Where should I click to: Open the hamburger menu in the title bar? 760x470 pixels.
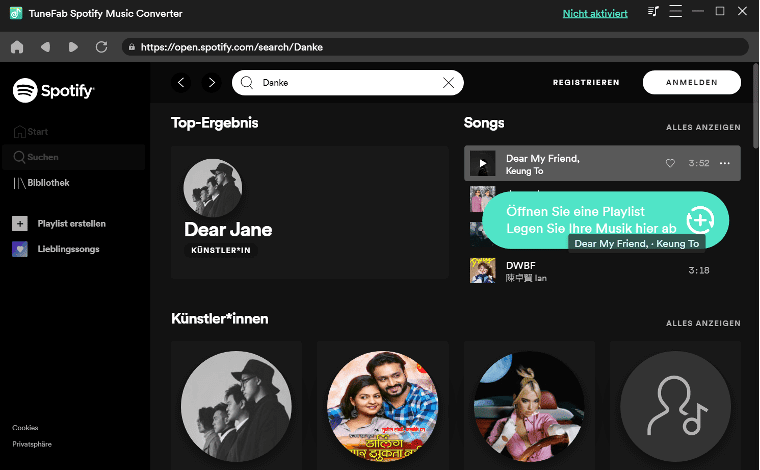(675, 11)
